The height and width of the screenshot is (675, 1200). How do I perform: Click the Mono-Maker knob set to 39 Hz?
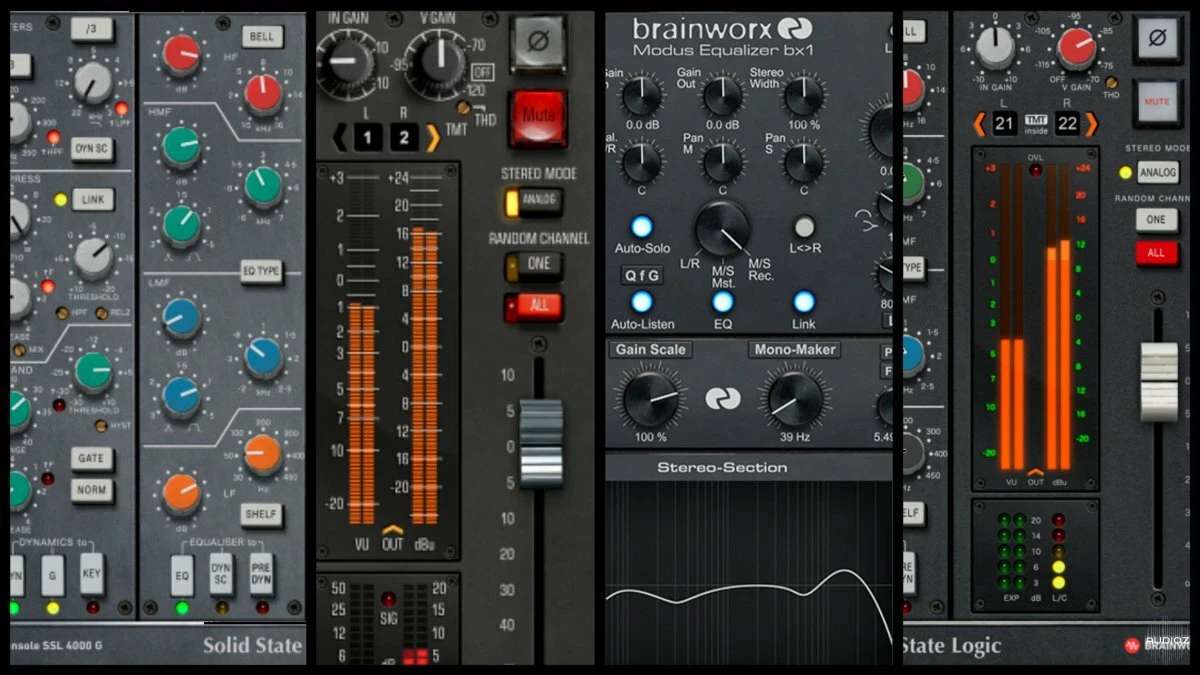click(796, 397)
